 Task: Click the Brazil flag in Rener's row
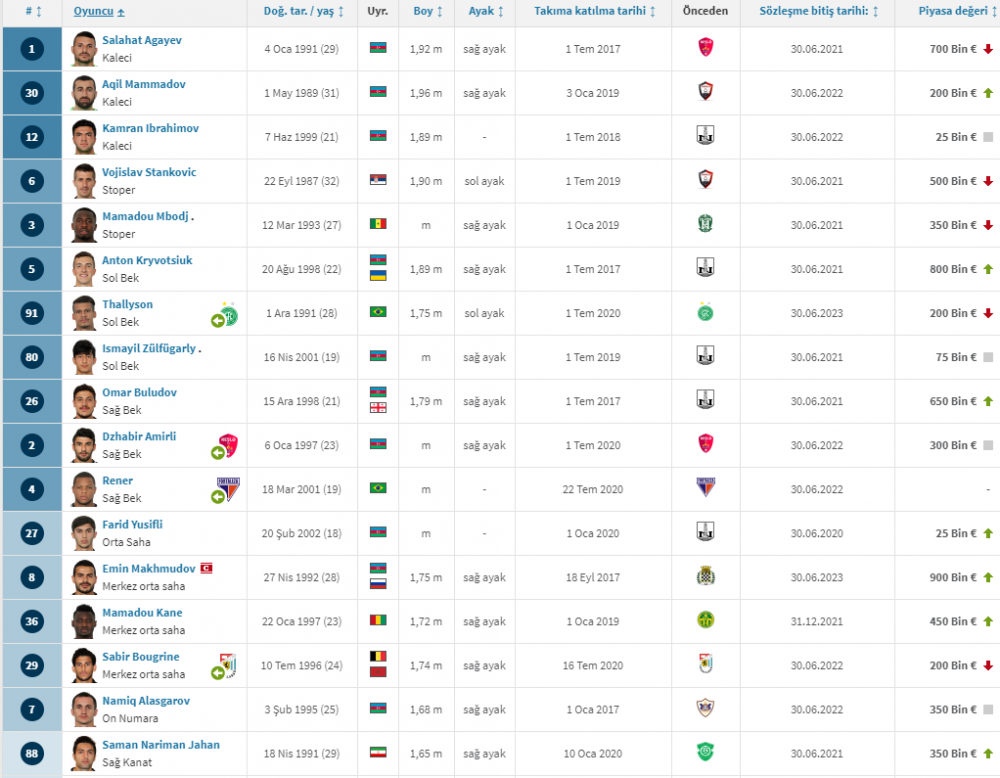(x=378, y=489)
